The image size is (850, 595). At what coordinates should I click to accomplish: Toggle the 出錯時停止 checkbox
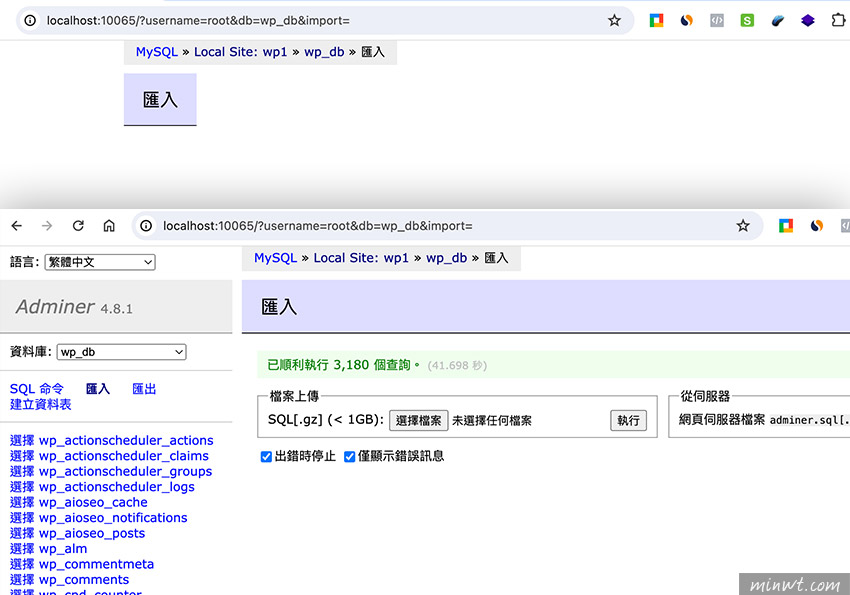point(266,457)
